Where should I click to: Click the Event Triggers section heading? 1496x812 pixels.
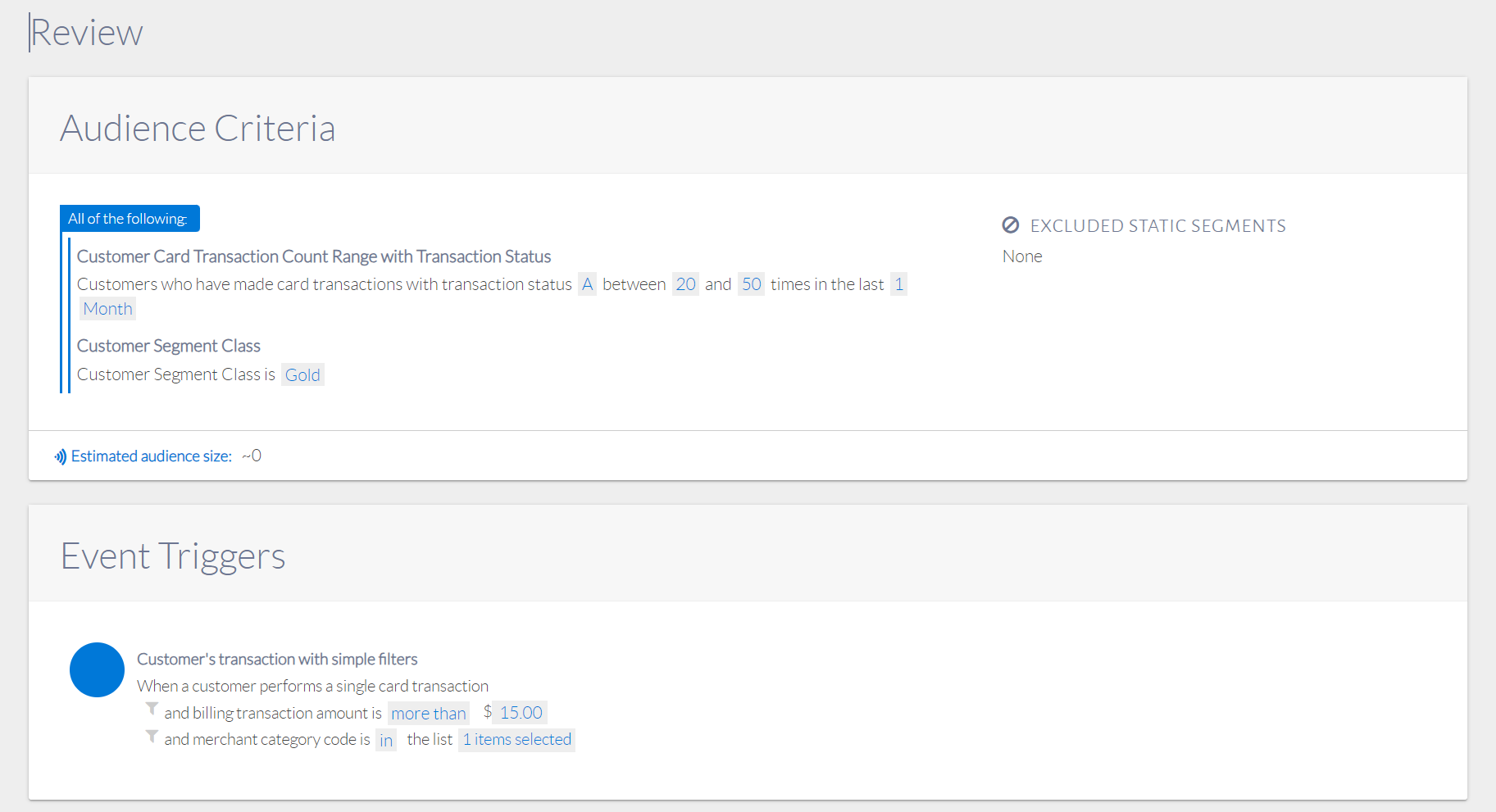173,556
